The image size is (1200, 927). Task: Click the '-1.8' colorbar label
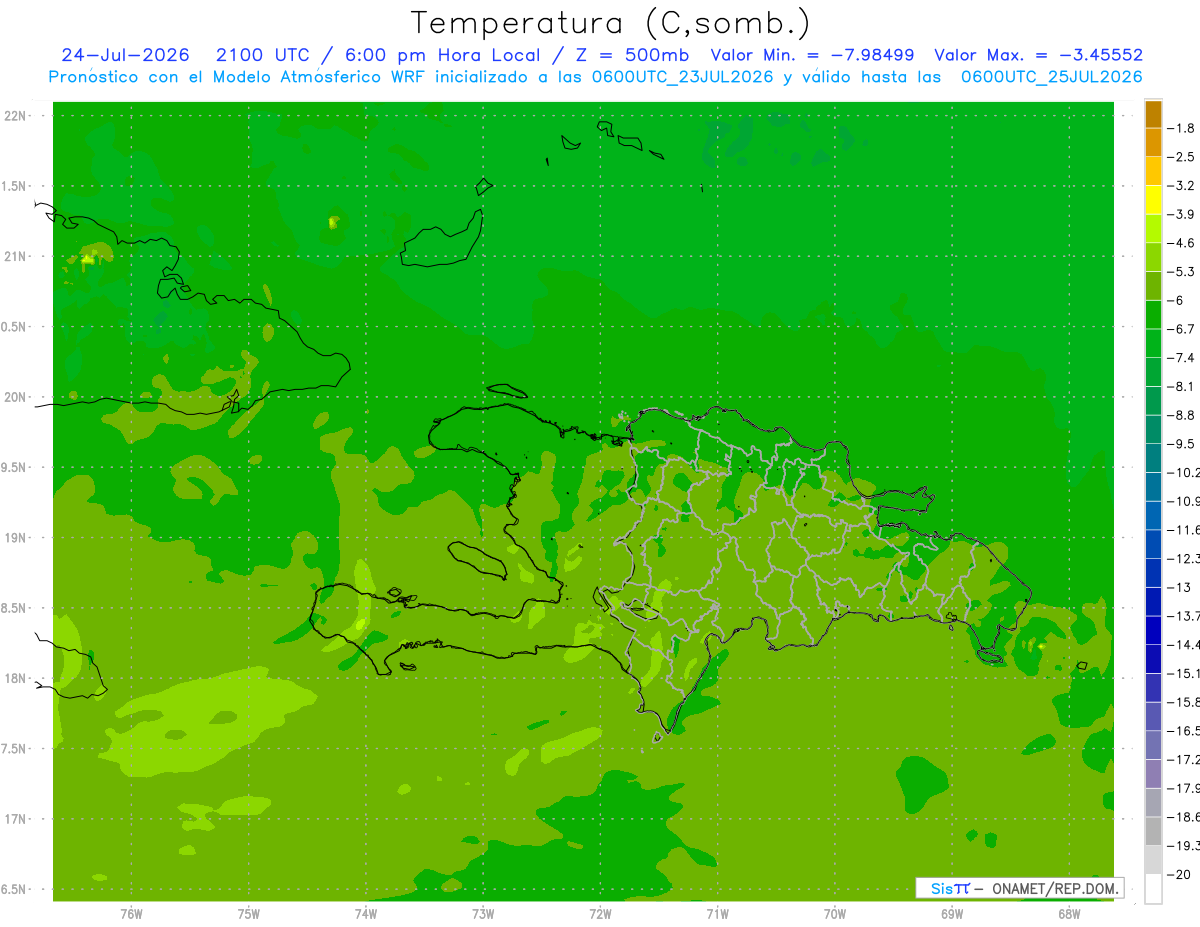[x=1180, y=128]
